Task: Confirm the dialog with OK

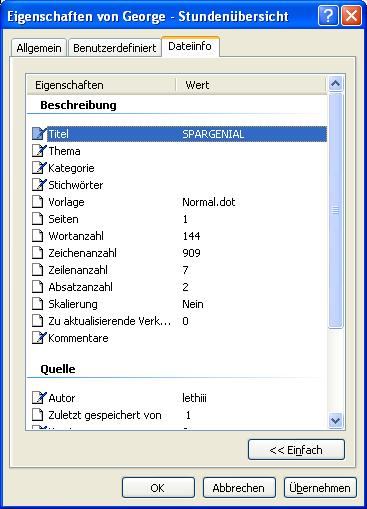Action: (x=158, y=488)
